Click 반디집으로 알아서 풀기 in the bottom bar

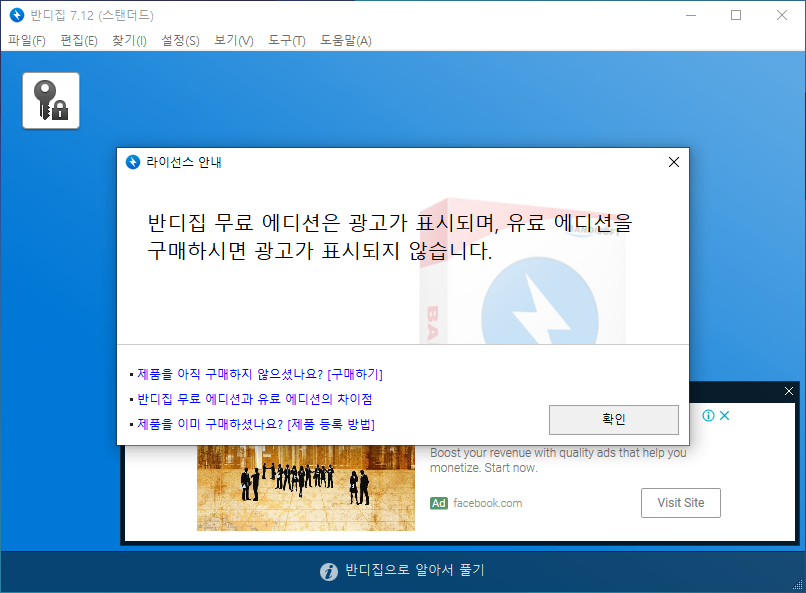[414, 570]
